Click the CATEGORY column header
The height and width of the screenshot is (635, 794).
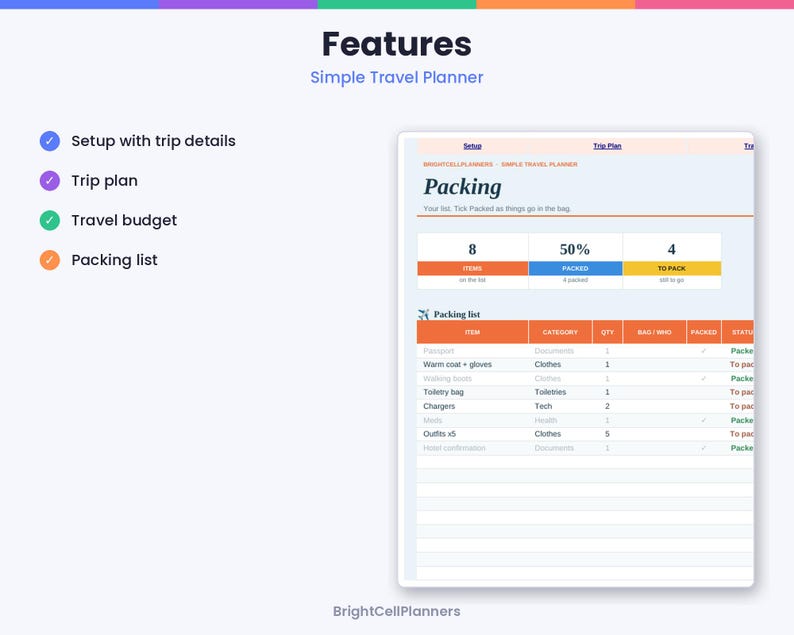pyautogui.click(x=560, y=332)
